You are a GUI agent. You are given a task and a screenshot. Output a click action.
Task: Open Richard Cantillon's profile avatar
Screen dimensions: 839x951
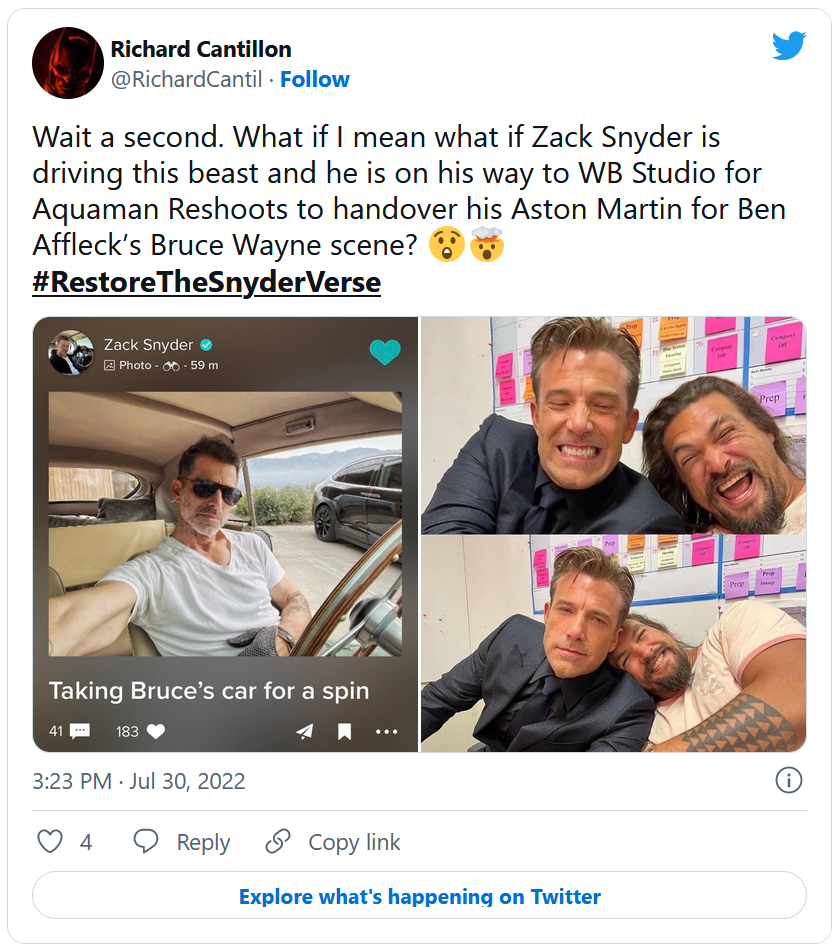(68, 63)
